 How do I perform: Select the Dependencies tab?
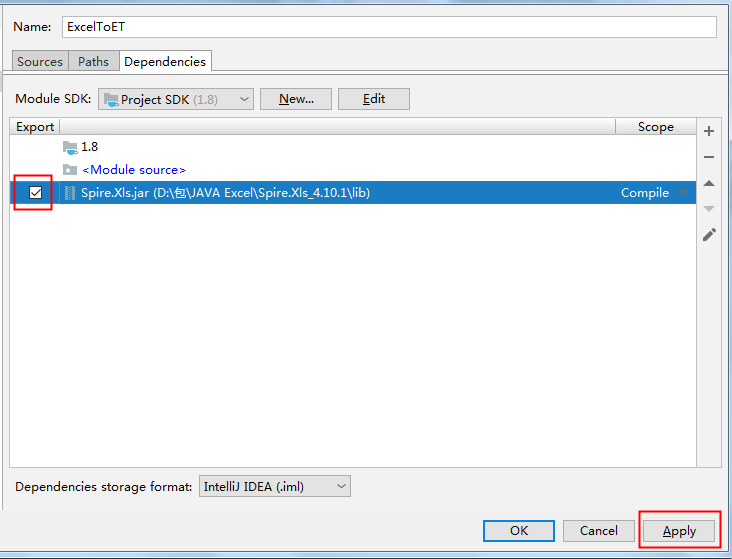(x=165, y=61)
